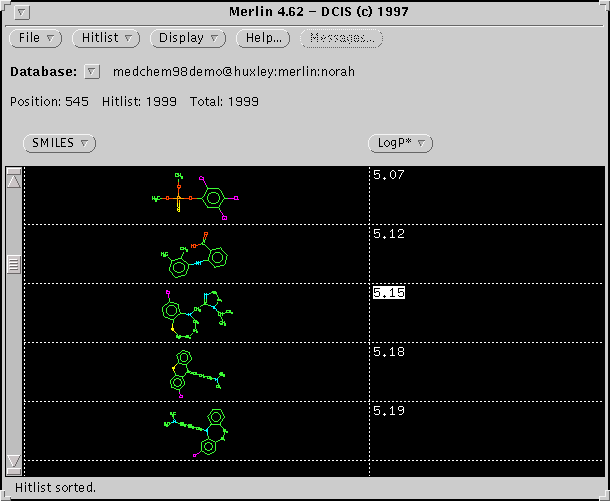610x501 pixels.
Task: Open the LogP* column dropdown
Action: 400,143
